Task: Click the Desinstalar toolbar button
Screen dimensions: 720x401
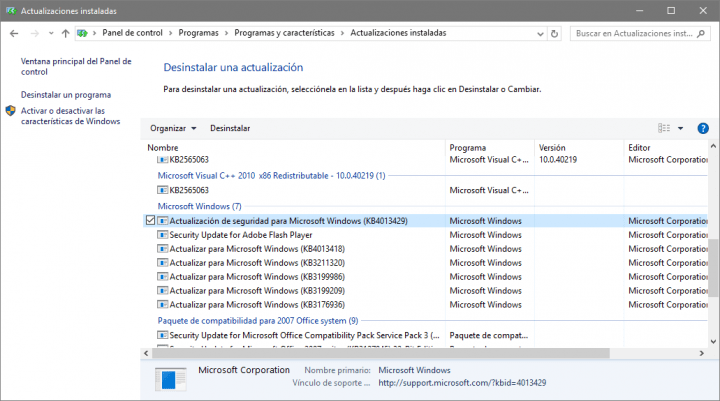Action: pyautogui.click(x=230, y=128)
